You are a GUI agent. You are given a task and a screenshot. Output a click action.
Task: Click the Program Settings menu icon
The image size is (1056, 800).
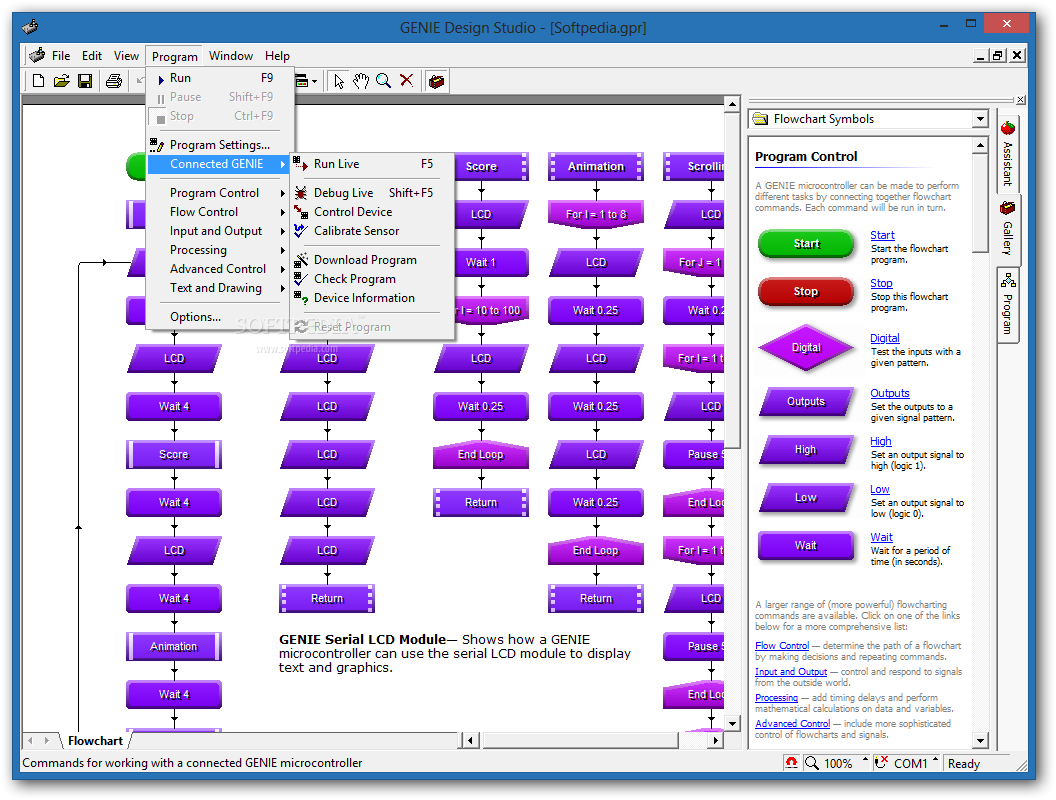[x=157, y=144]
